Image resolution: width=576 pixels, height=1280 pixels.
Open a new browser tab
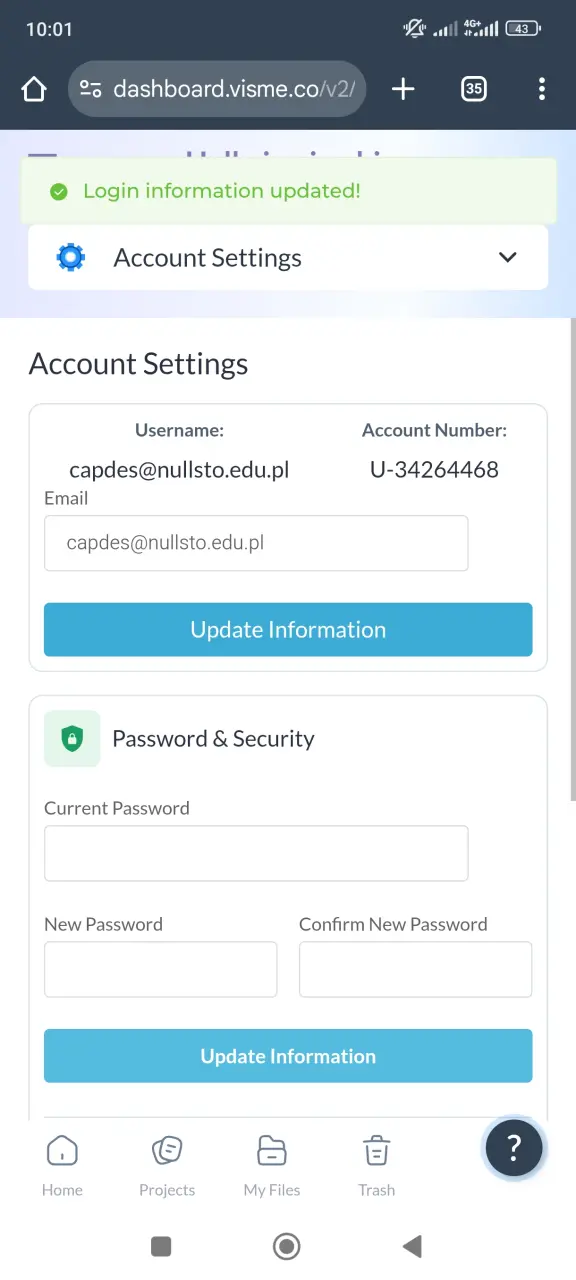point(403,89)
